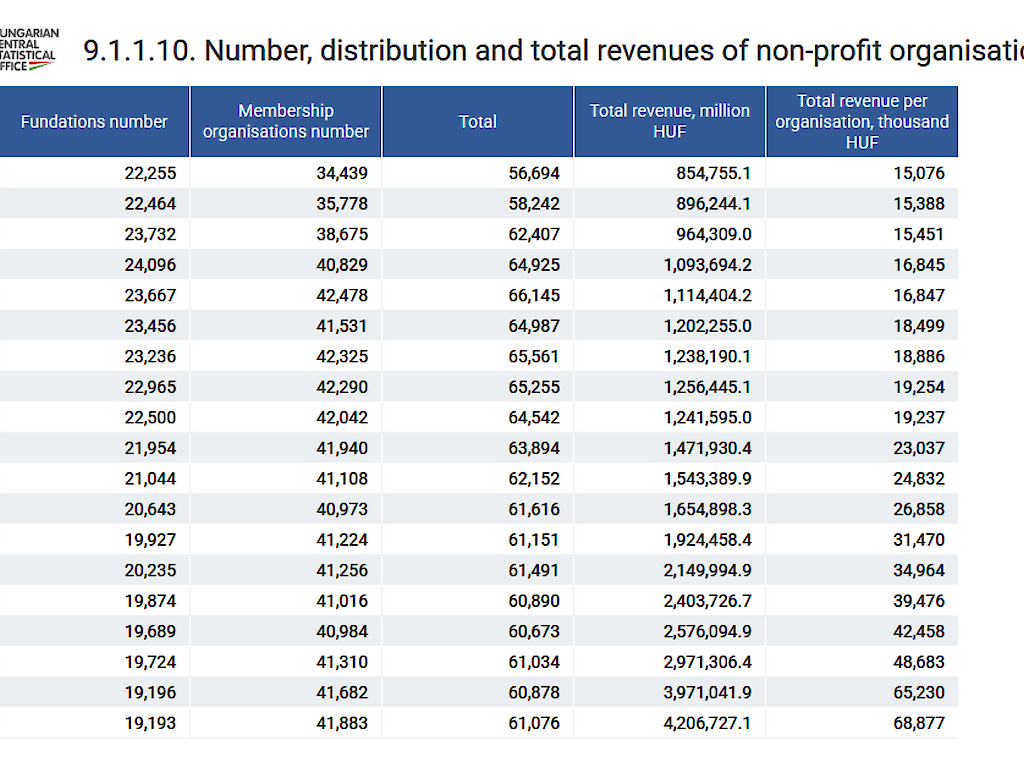Select the membership cell with 42,478
The width and height of the screenshot is (1024, 768).
pos(342,296)
